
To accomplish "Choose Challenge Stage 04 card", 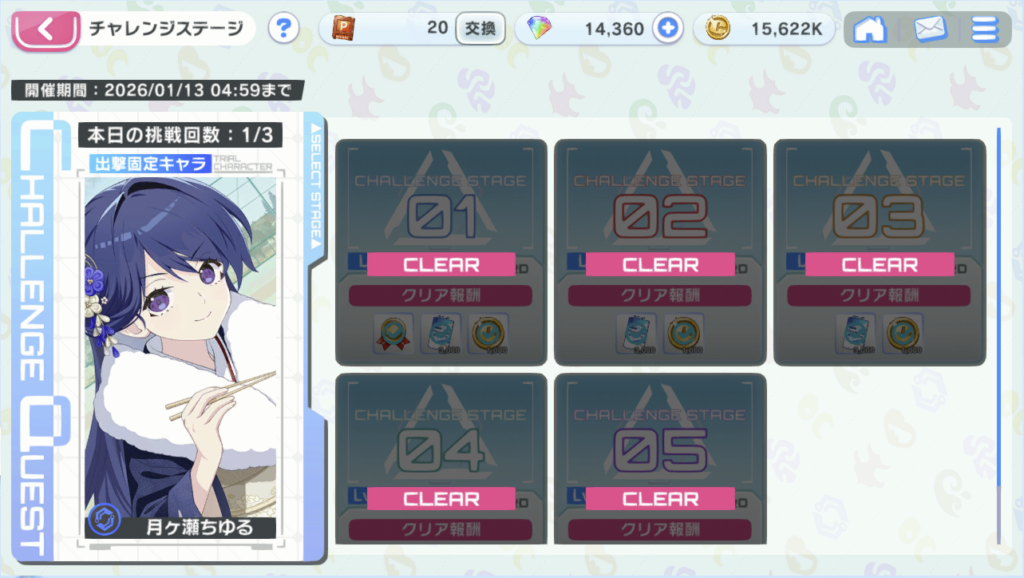I will [x=441, y=458].
